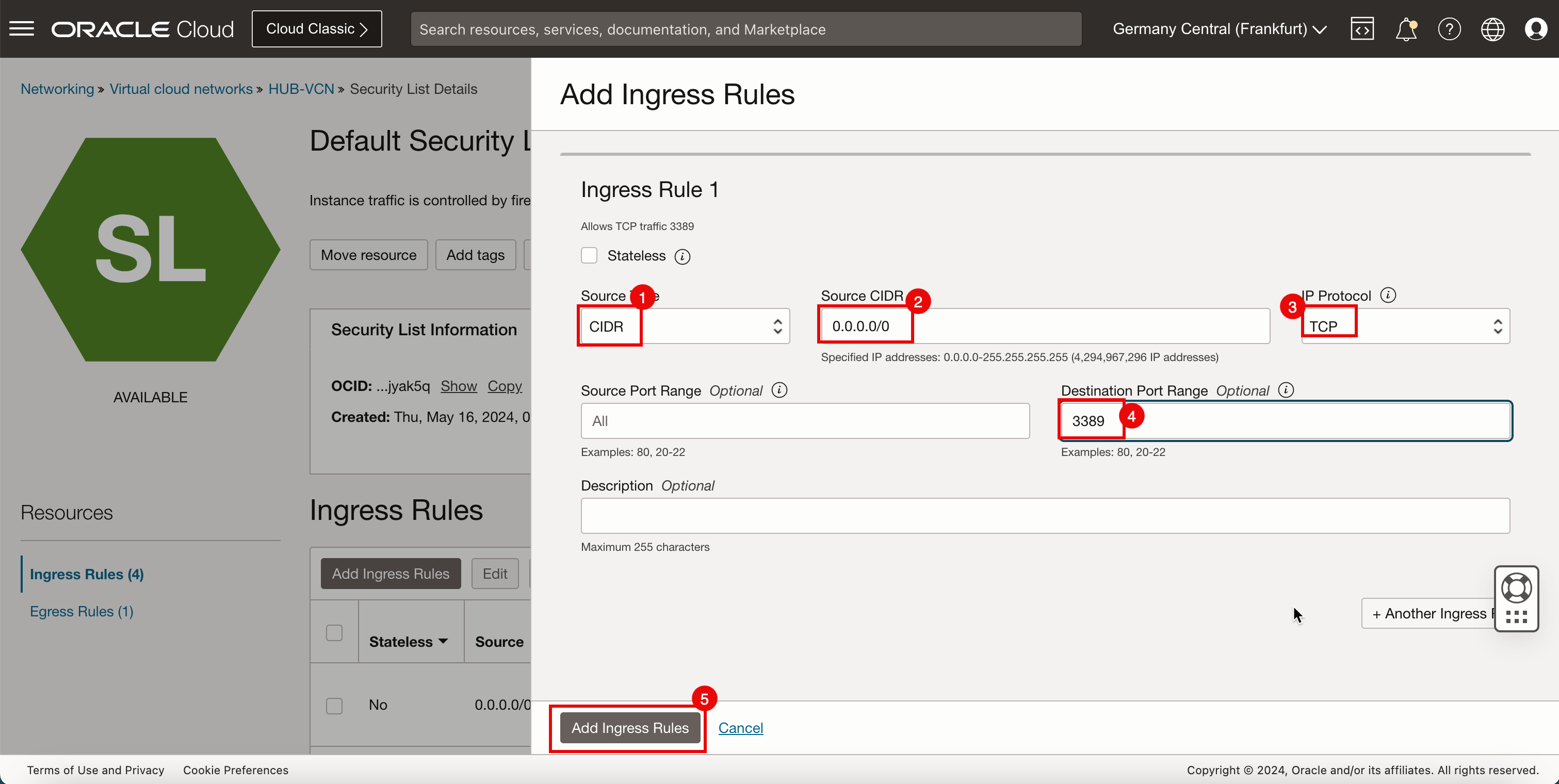Screen dimensions: 1559x784
Task: Open Ingress Rules section link
Action: point(86,573)
